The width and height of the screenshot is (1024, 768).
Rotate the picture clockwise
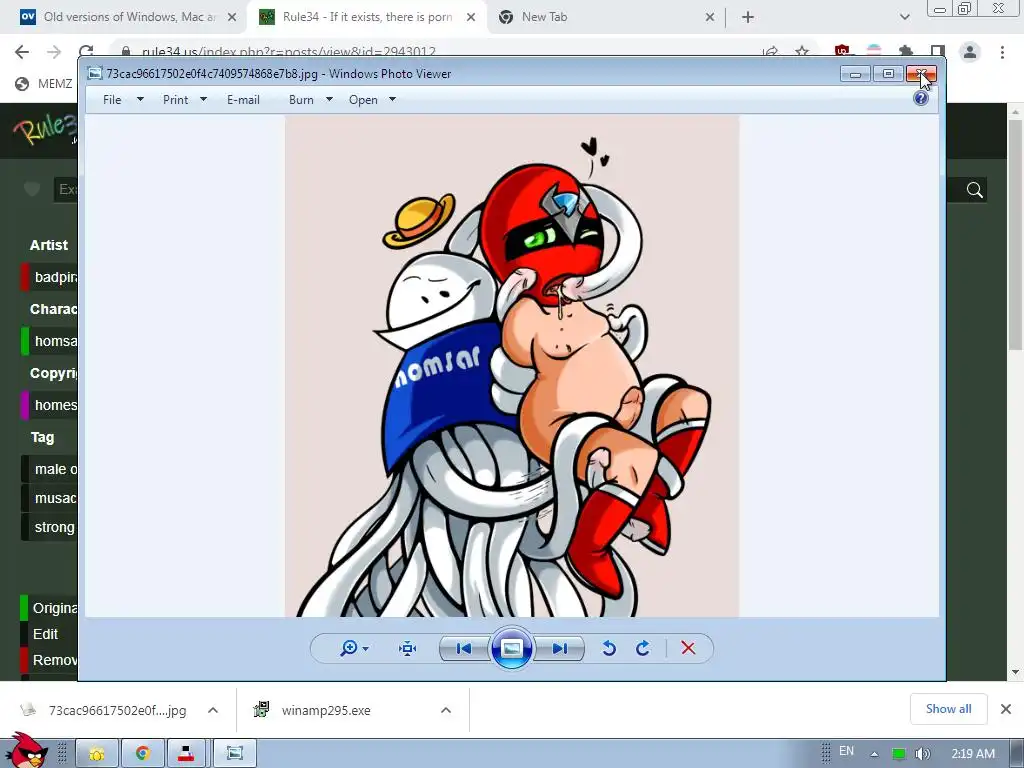(643, 648)
